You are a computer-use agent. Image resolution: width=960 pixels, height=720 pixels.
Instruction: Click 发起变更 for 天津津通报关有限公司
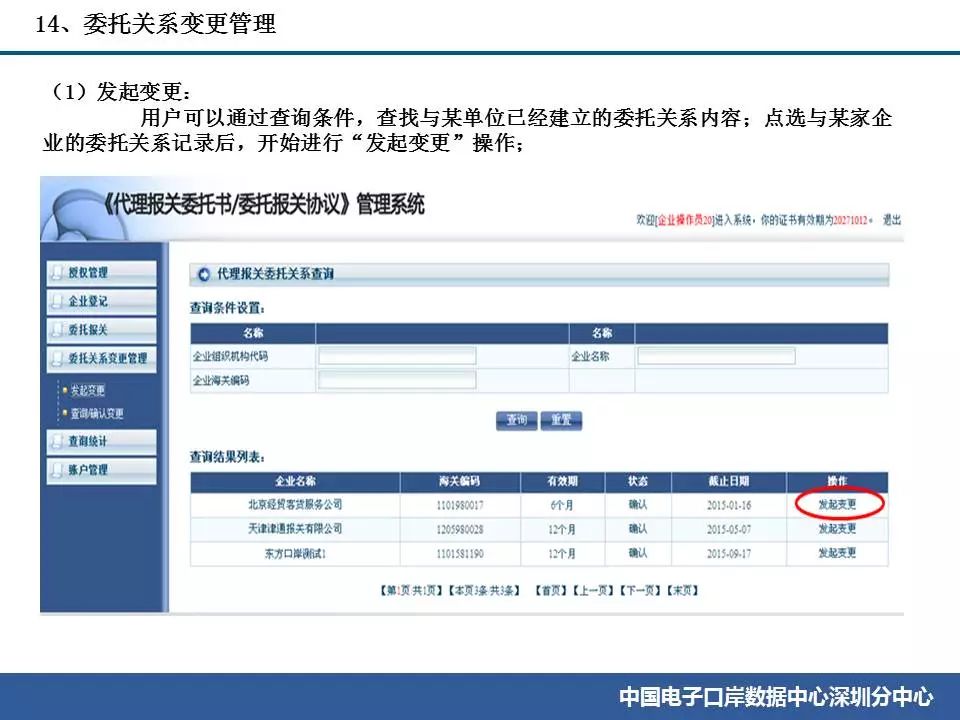[x=837, y=529]
